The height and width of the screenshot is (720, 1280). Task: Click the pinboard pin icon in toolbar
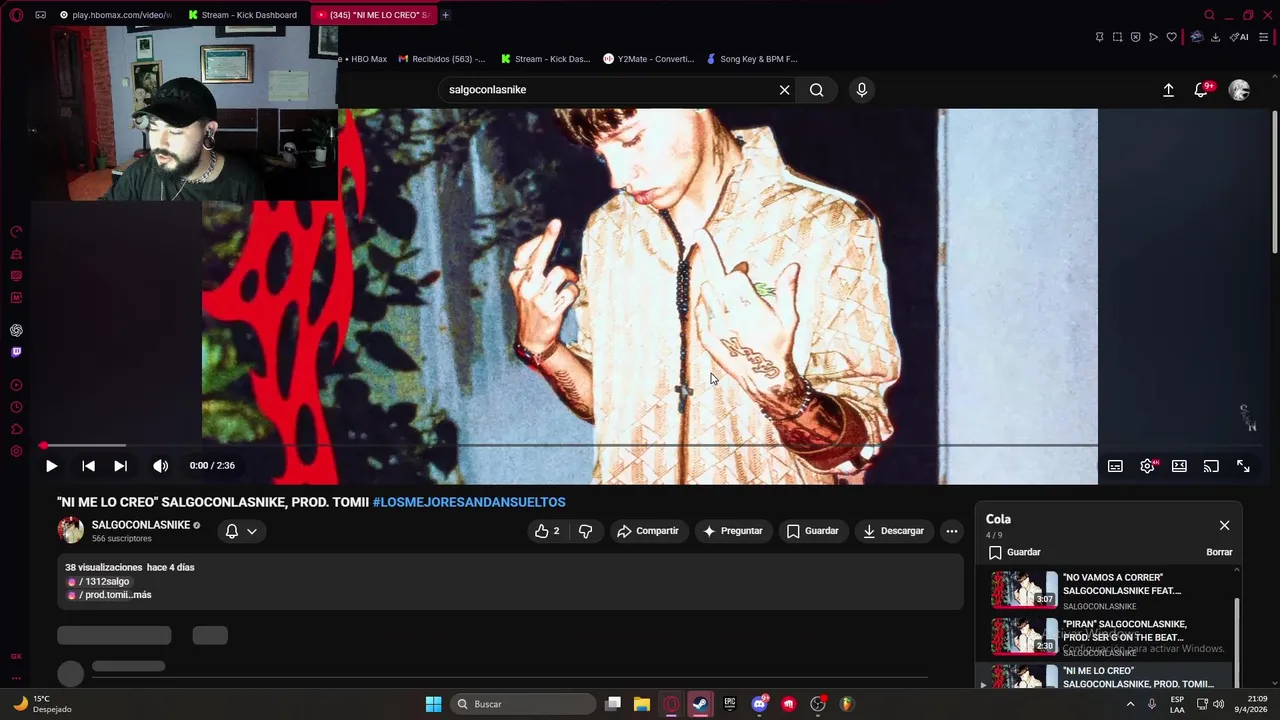point(1099,37)
